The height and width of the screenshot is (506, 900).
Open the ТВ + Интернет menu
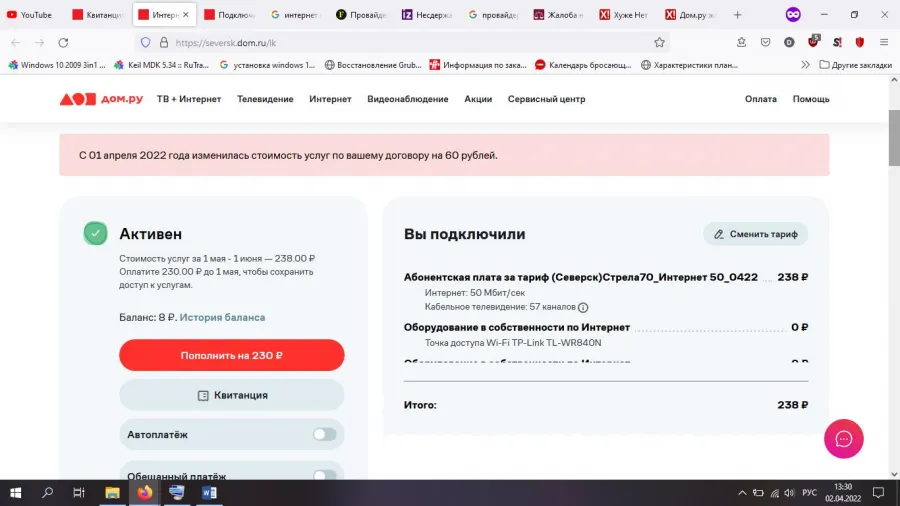(189, 99)
